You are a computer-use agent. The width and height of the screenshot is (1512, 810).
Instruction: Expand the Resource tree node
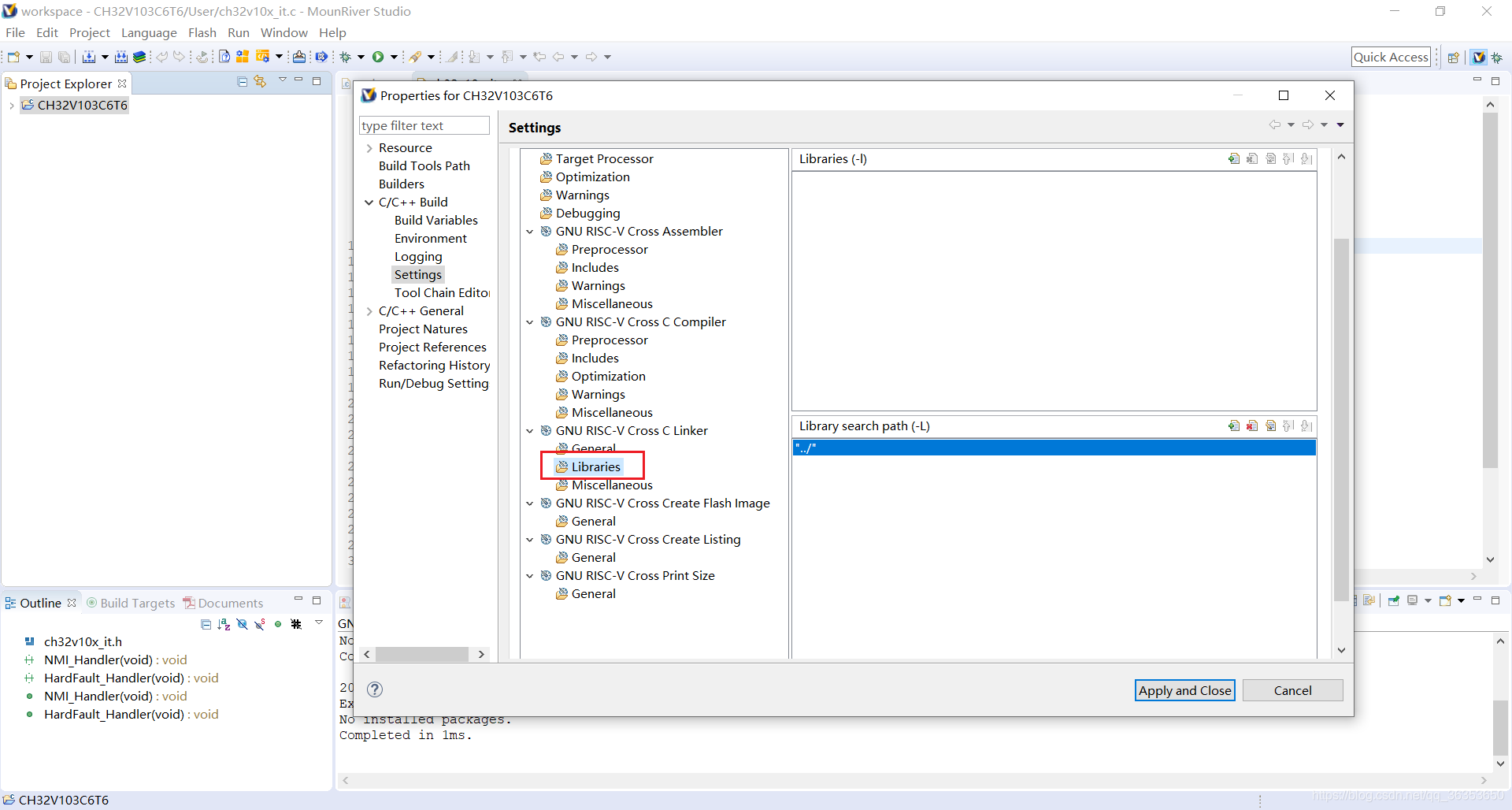(x=369, y=148)
